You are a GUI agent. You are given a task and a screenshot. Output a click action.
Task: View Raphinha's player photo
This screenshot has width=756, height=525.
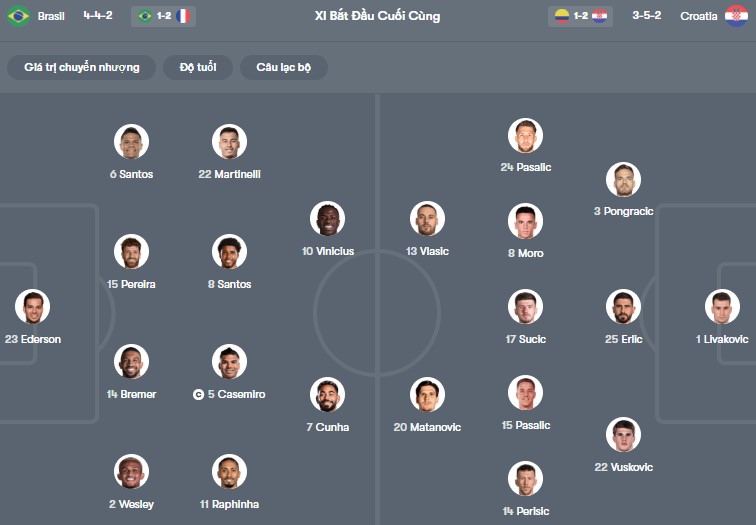point(229,472)
